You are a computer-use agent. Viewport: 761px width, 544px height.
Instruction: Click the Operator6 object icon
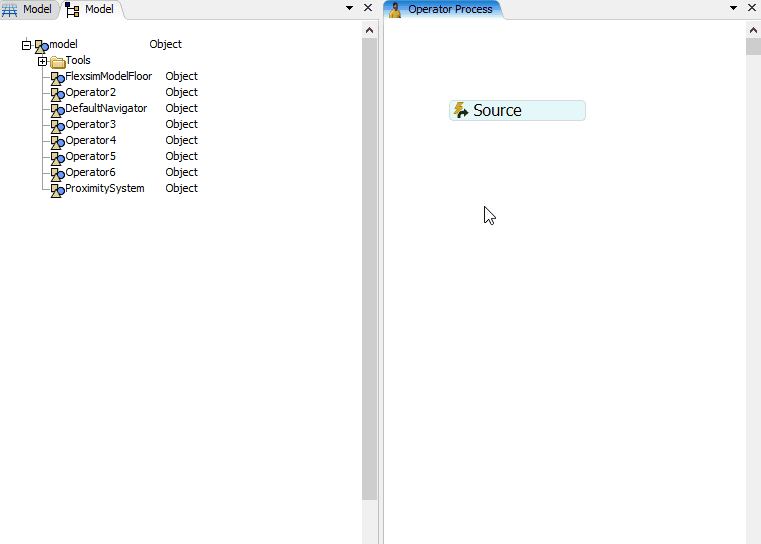[x=57, y=173]
